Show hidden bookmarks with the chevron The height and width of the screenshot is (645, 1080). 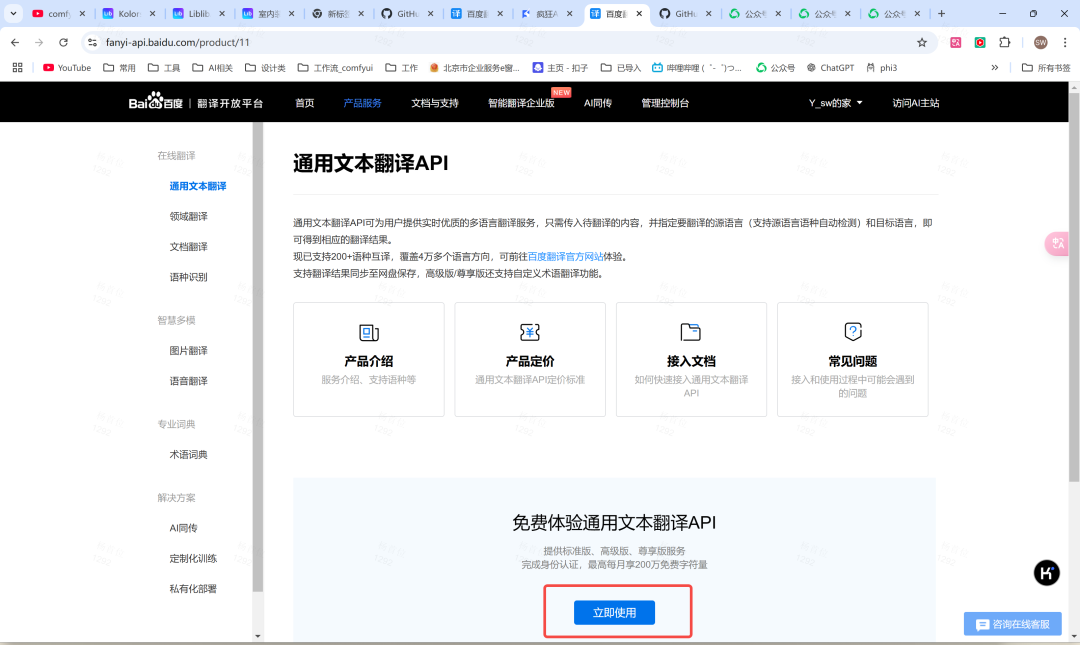995,68
